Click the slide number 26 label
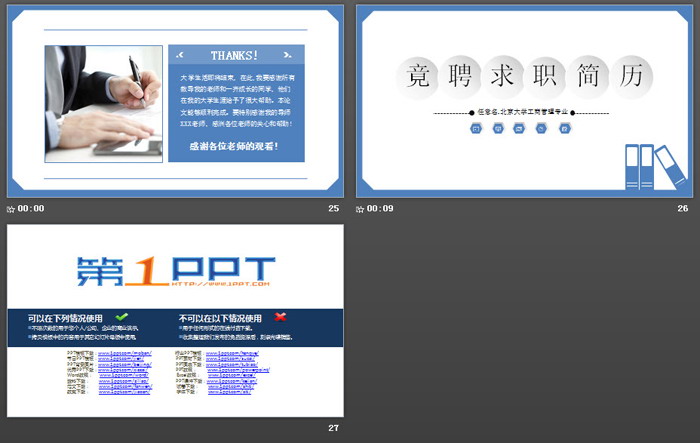Viewport: 700px width, 443px height. click(x=683, y=209)
